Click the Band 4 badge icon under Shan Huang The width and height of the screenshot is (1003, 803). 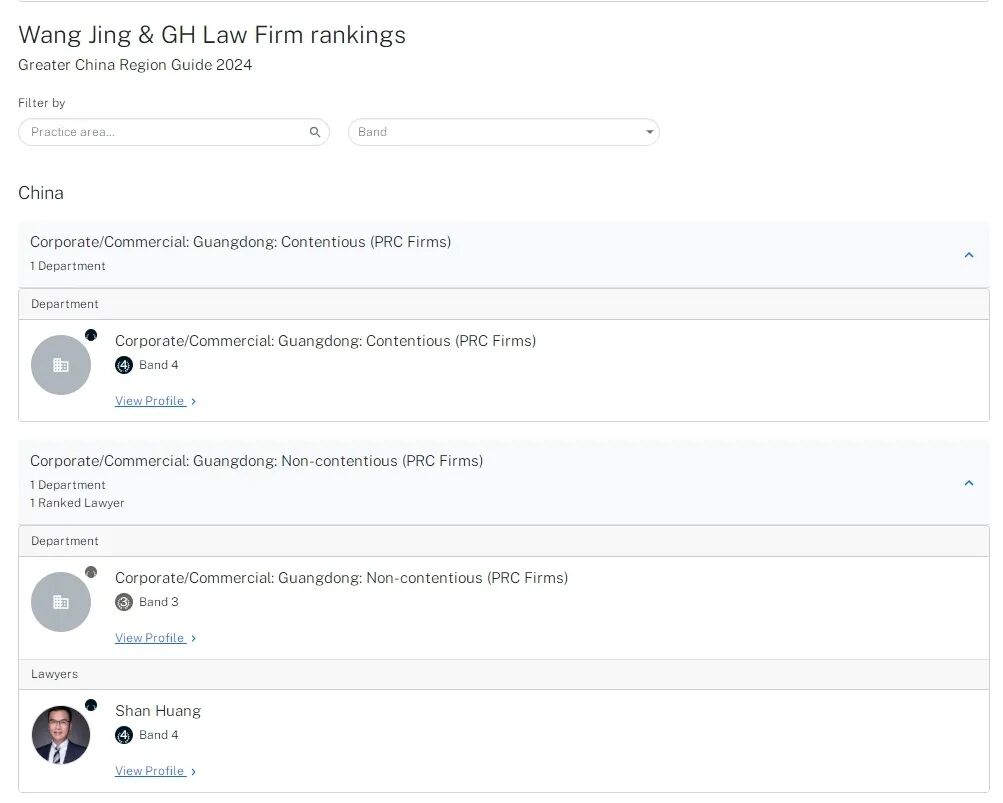point(123,735)
